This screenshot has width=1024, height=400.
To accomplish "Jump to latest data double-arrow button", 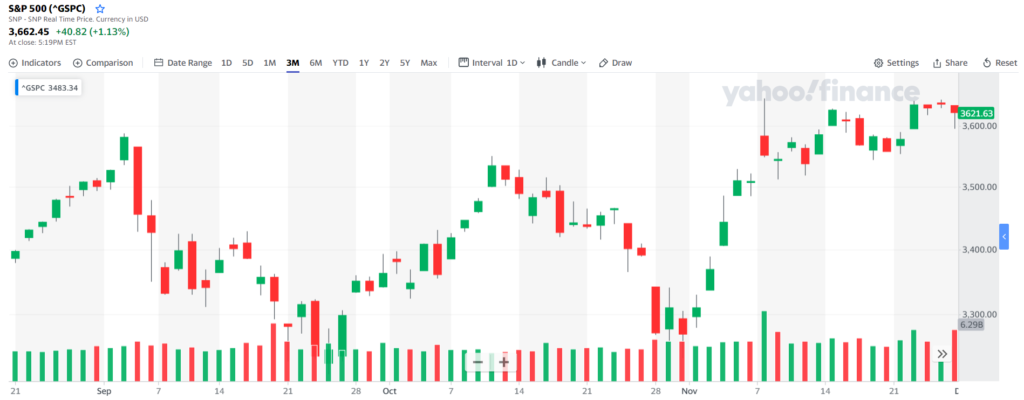I will pos(942,354).
